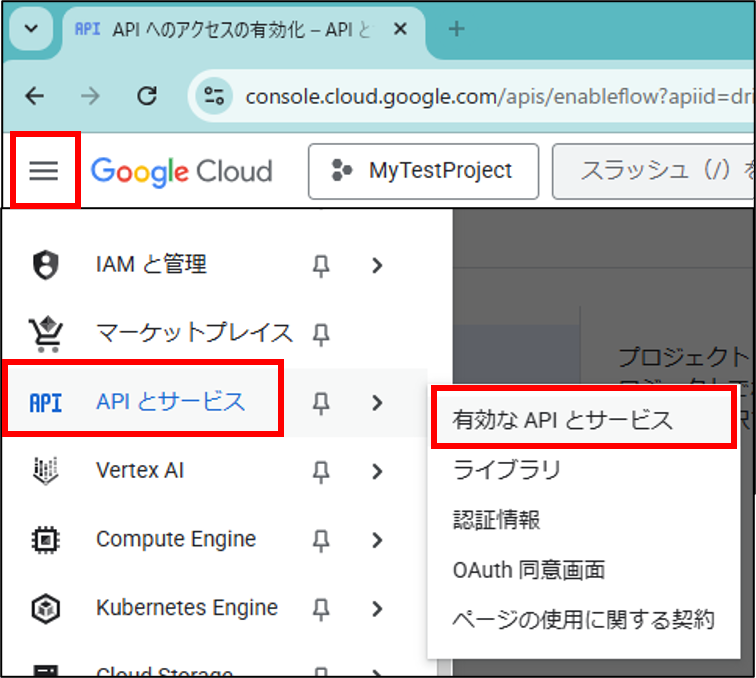Click the IAM と管理 shield icon

(x=45, y=265)
